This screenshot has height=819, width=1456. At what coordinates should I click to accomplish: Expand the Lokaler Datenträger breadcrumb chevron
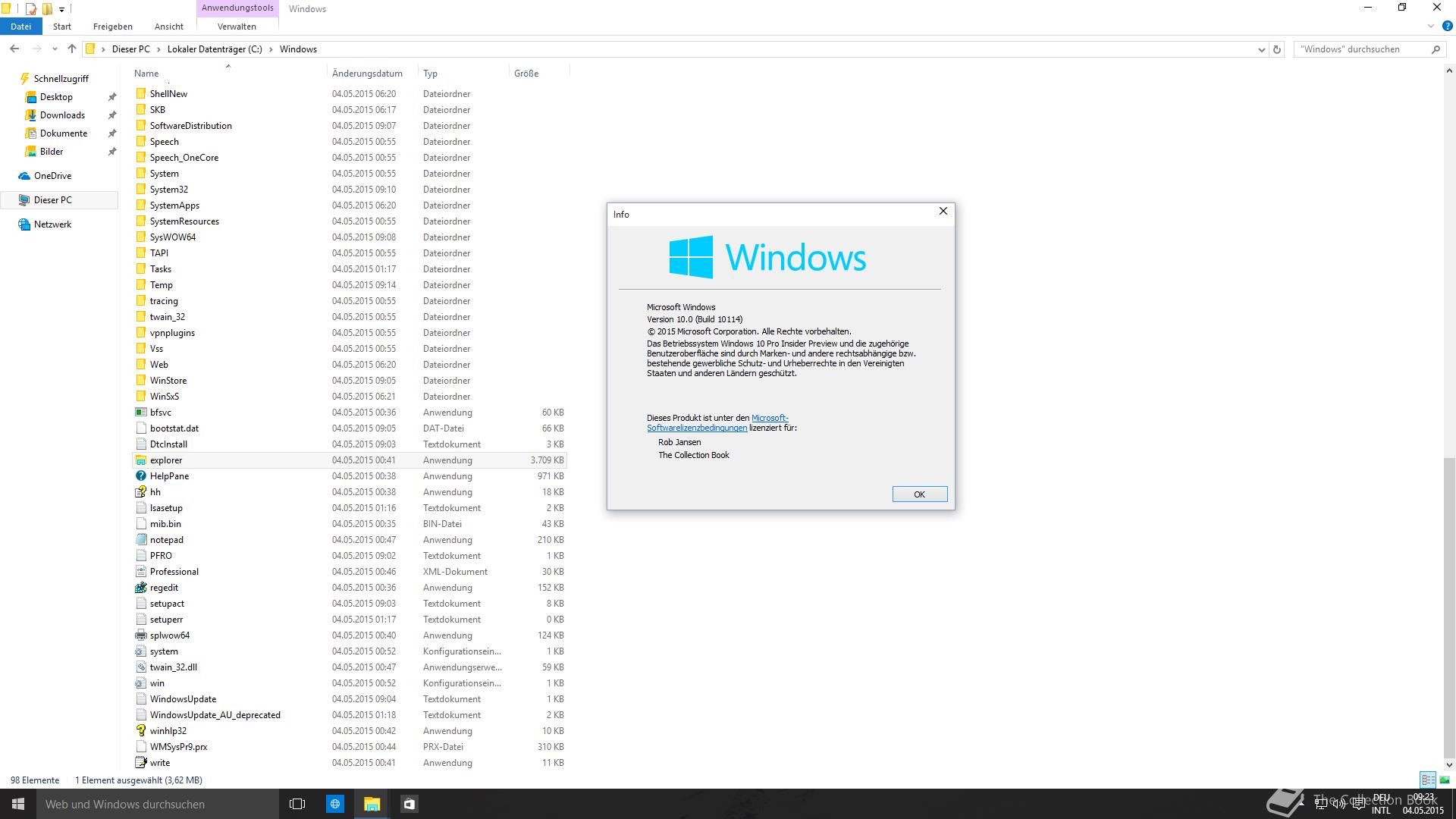tap(271, 49)
